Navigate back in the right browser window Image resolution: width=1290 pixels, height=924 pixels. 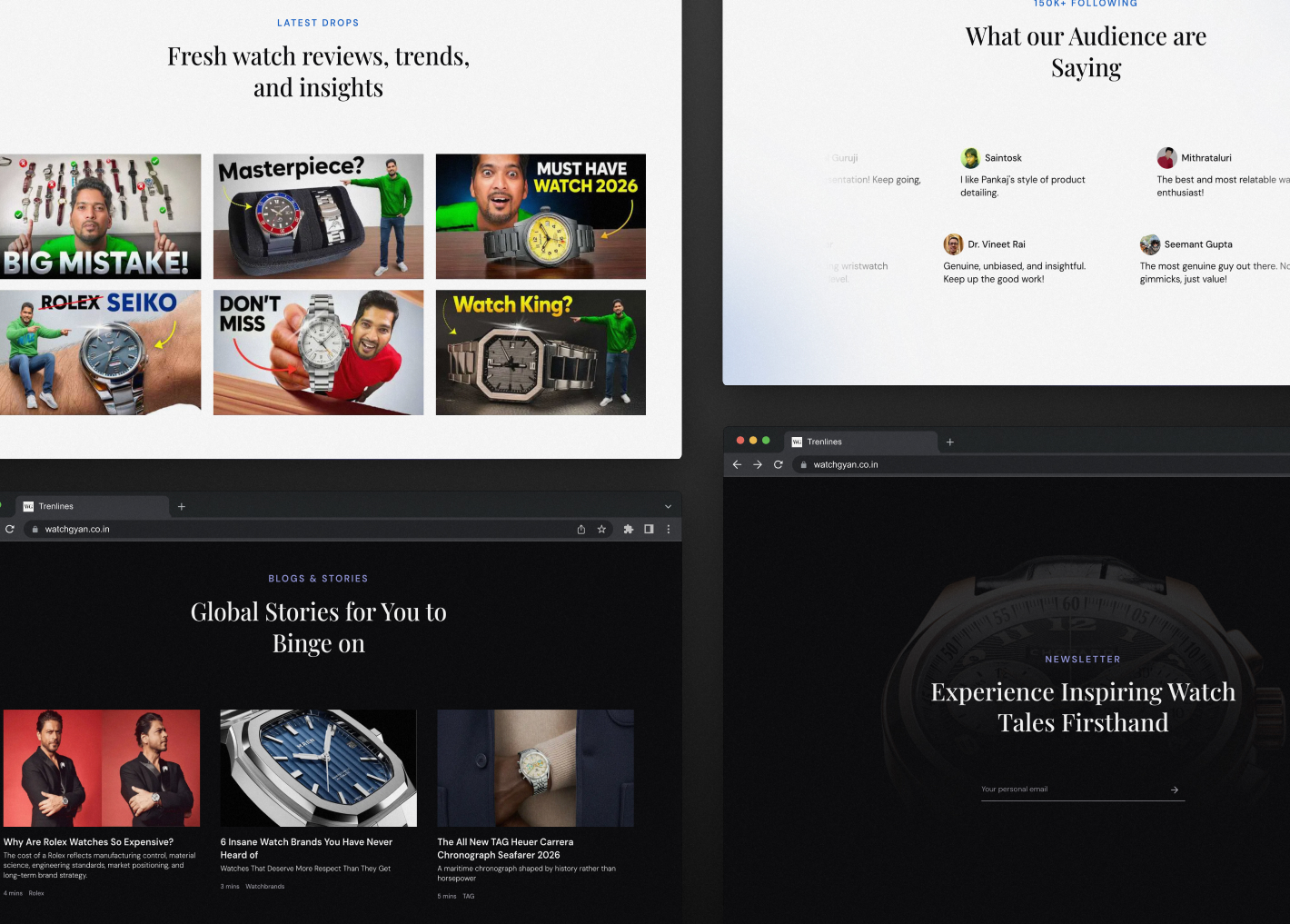(x=737, y=464)
